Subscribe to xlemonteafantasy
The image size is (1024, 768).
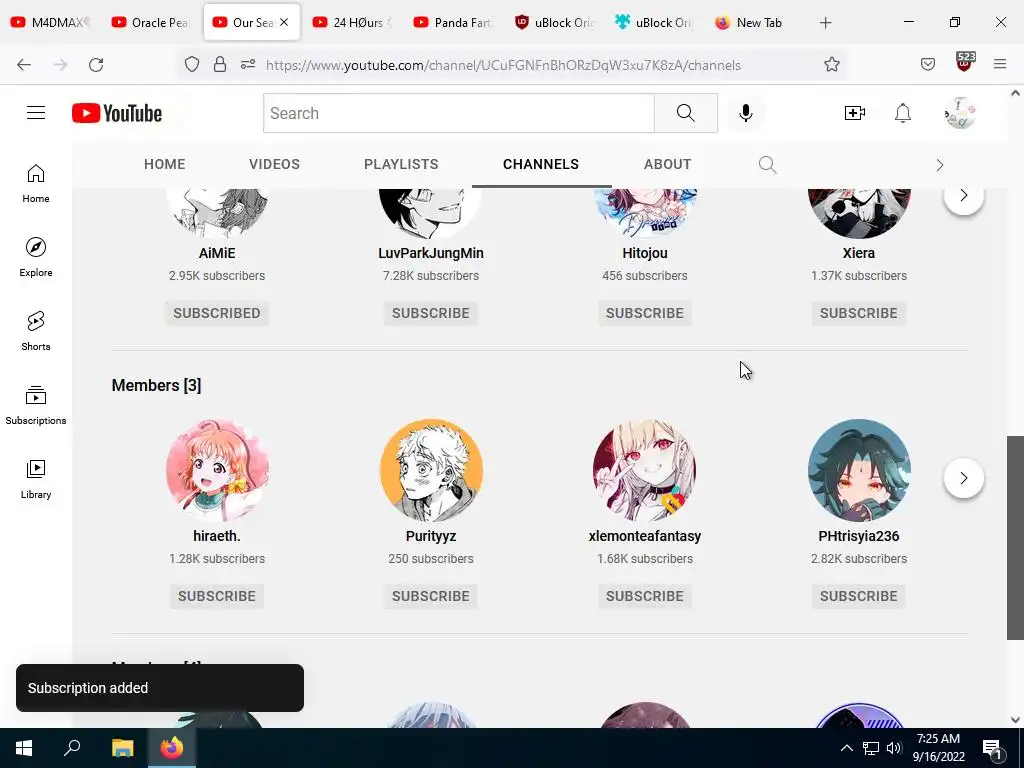pyautogui.click(x=645, y=596)
